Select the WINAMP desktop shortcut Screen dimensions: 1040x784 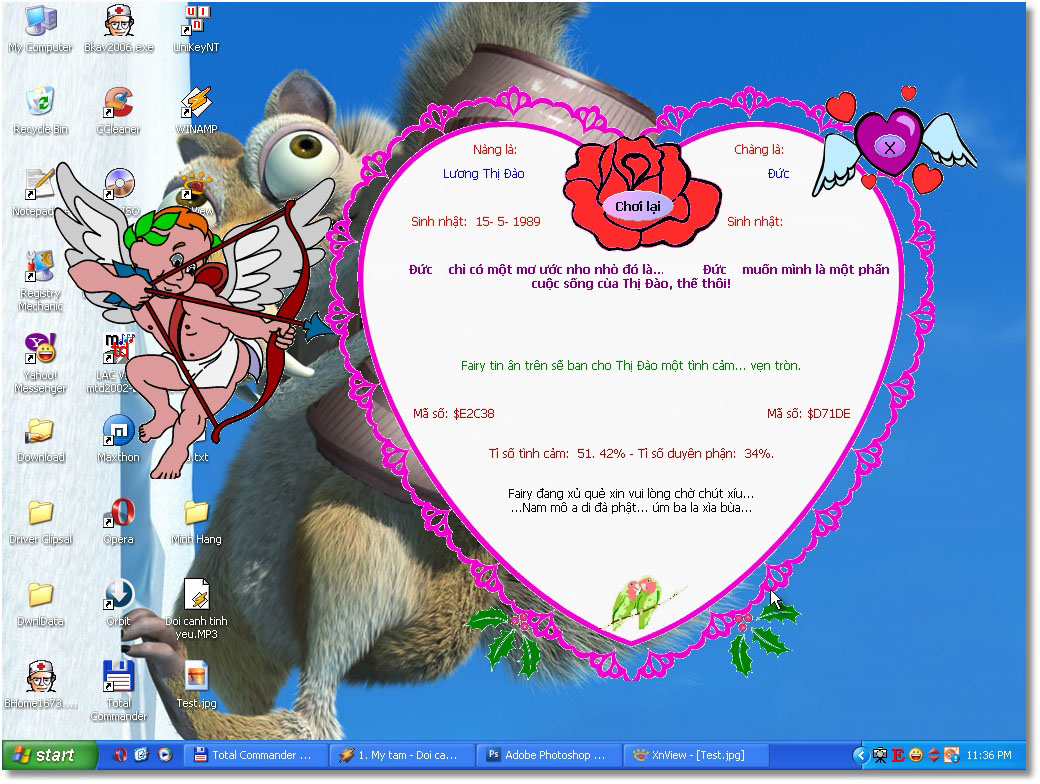[196, 111]
